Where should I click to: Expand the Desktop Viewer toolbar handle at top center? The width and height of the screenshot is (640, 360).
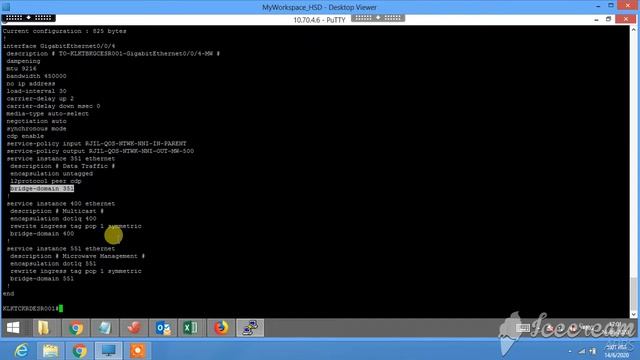pyautogui.click(x=378, y=18)
